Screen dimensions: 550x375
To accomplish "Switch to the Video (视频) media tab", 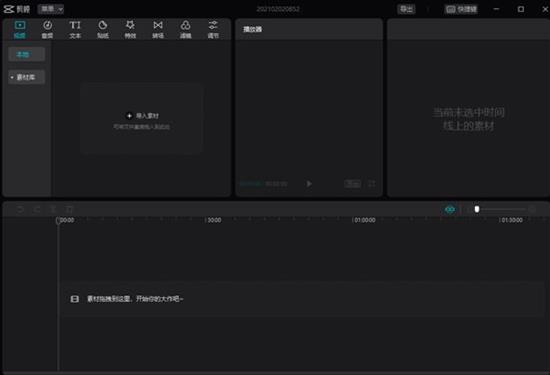I will [20, 29].
